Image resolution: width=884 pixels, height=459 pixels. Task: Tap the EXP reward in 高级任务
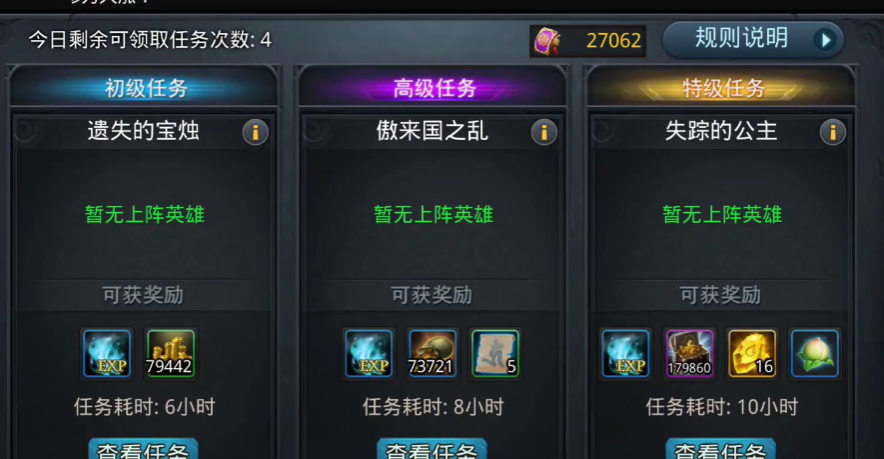(369, 354)
